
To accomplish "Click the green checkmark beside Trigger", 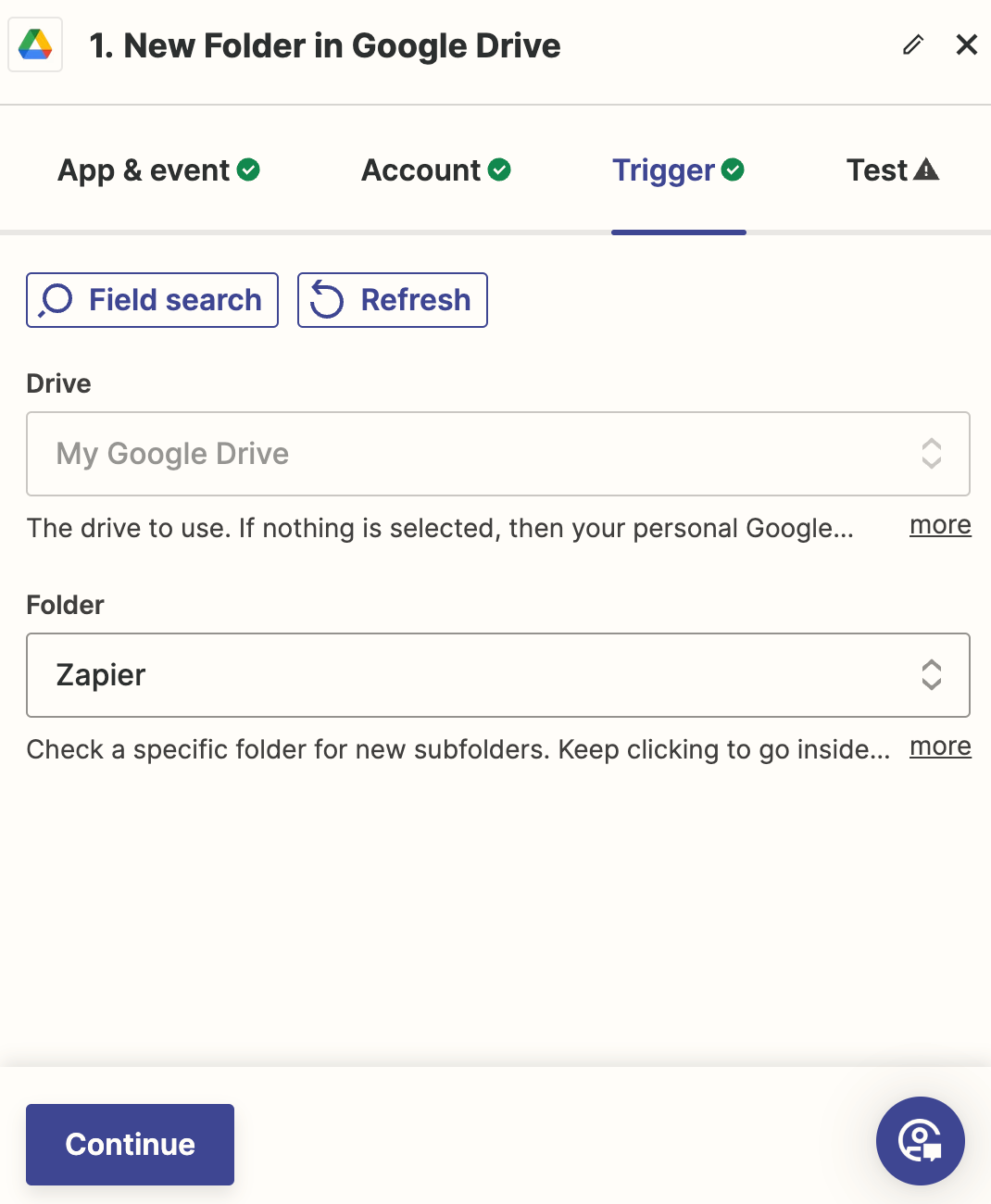I will [x=733, y=169].
